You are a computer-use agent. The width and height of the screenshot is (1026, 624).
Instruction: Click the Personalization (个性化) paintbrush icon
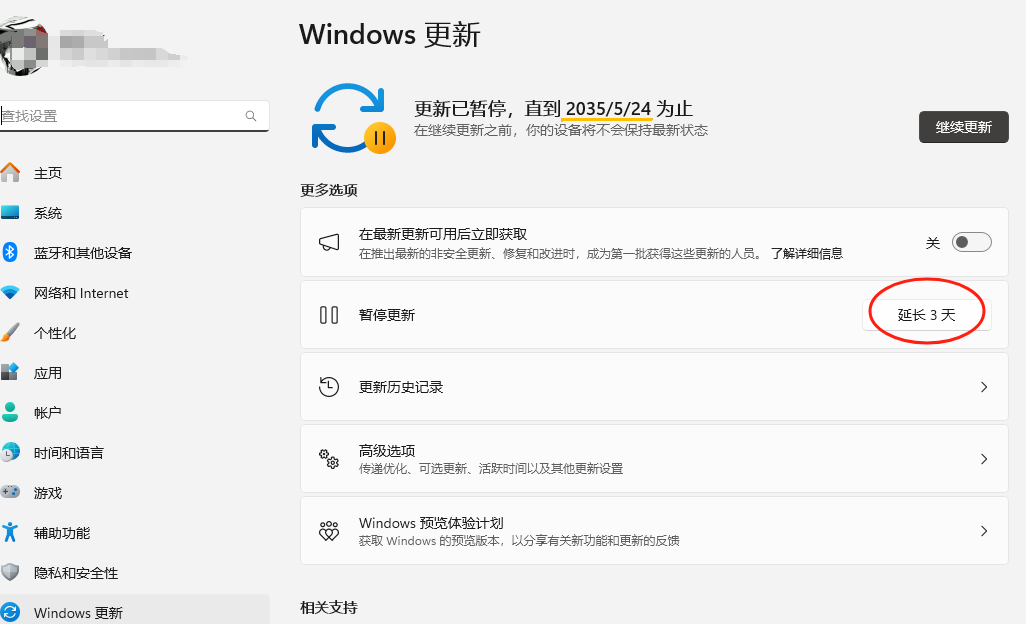(10, 332)
